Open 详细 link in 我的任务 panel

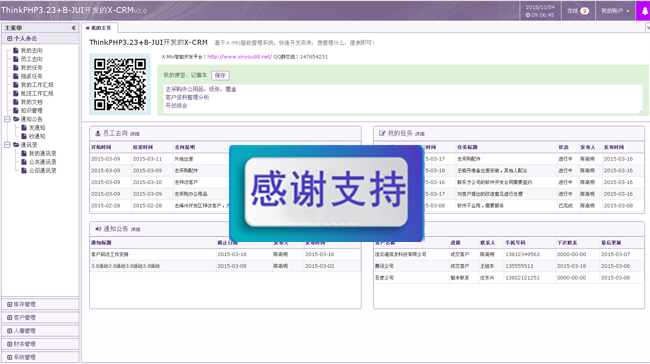(x=420, y=134)
